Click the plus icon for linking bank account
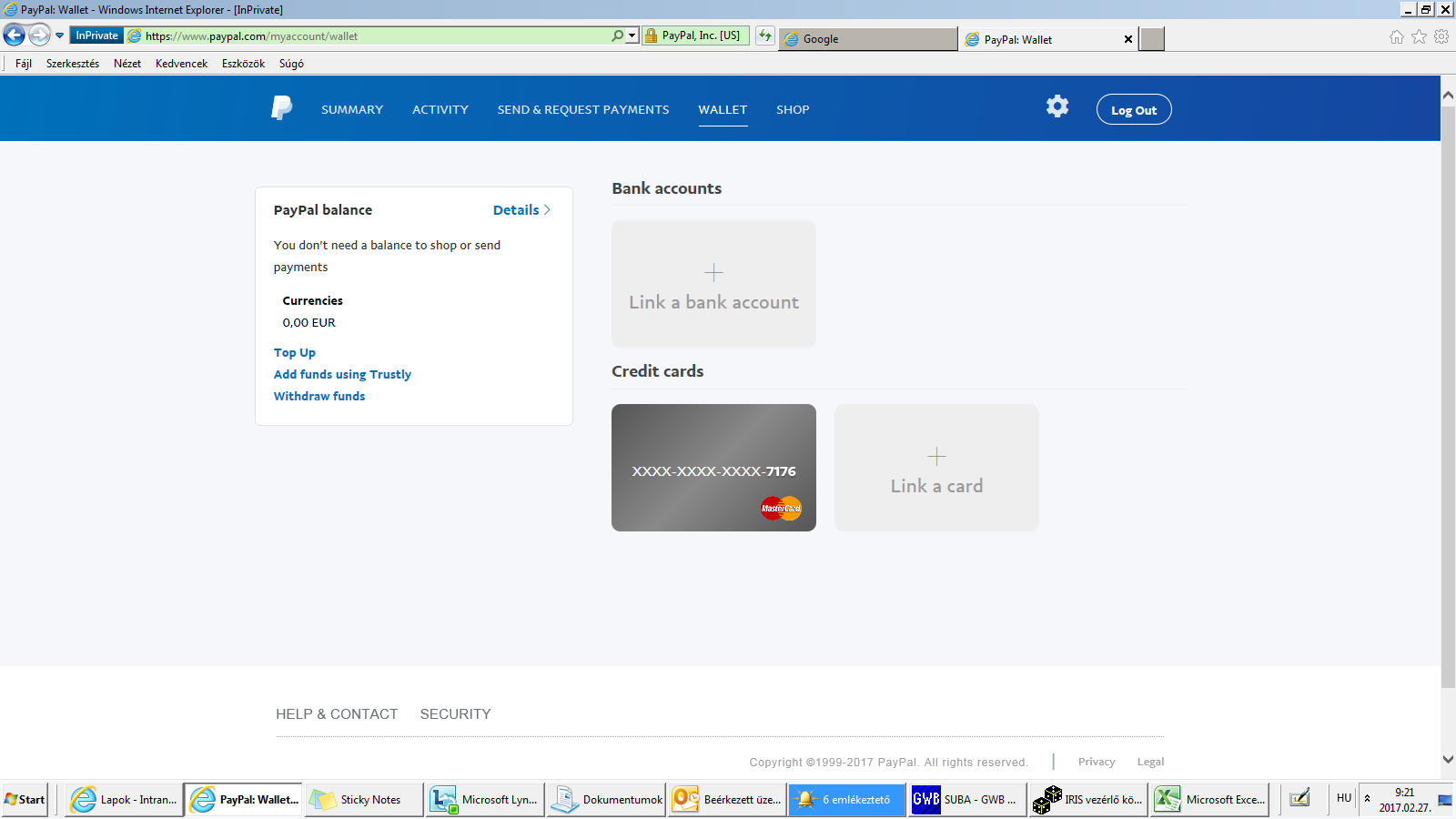Image resolution: width=1456 pixels, height=819 pixels. tap(713, 272)
